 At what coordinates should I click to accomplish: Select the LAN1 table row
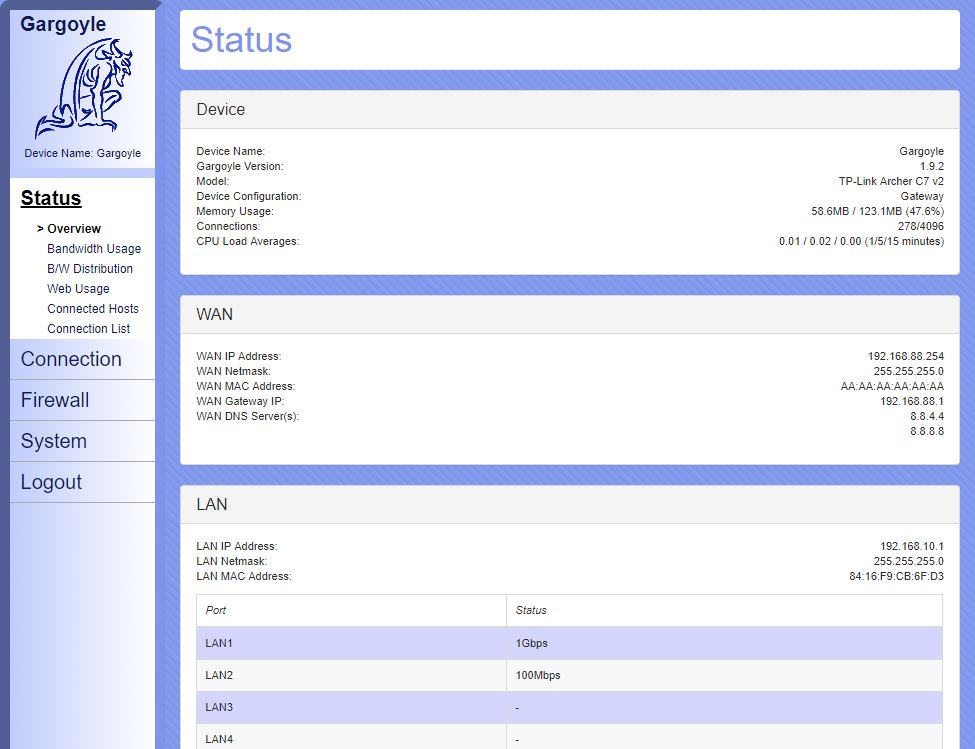(569, 643)
